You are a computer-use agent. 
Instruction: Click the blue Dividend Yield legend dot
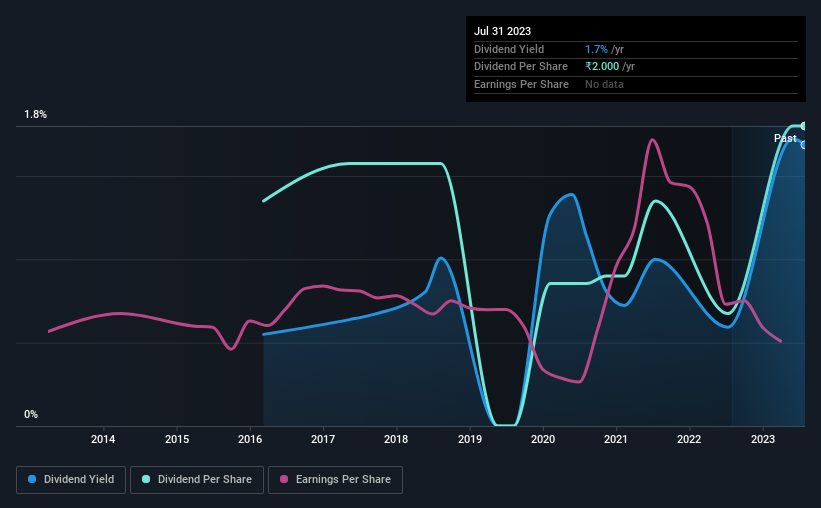32,479
